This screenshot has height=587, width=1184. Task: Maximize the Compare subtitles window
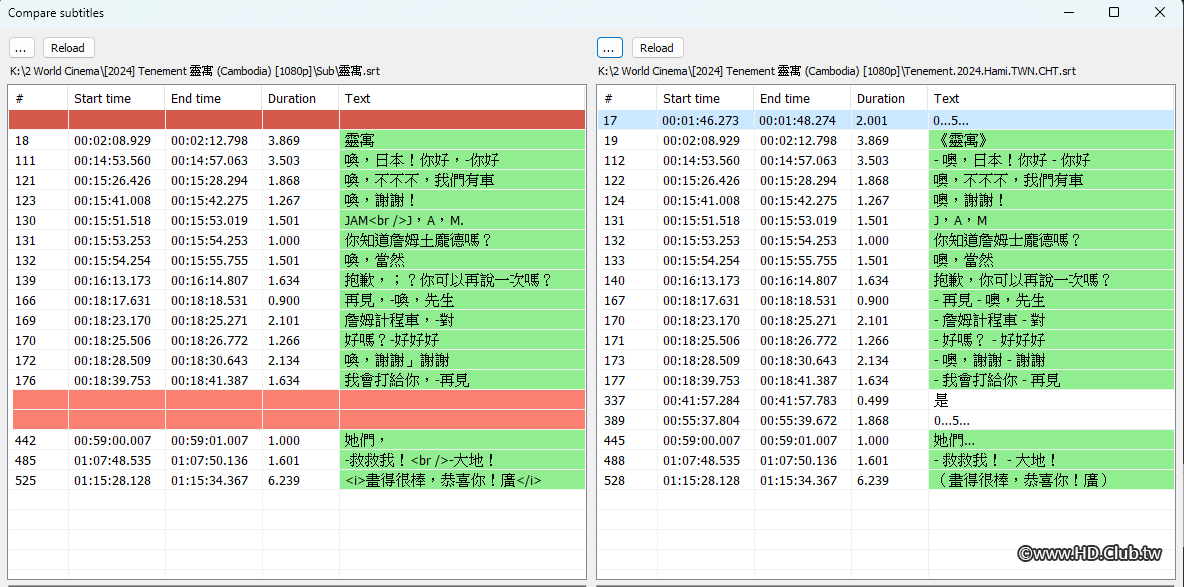click(1114, 12)
